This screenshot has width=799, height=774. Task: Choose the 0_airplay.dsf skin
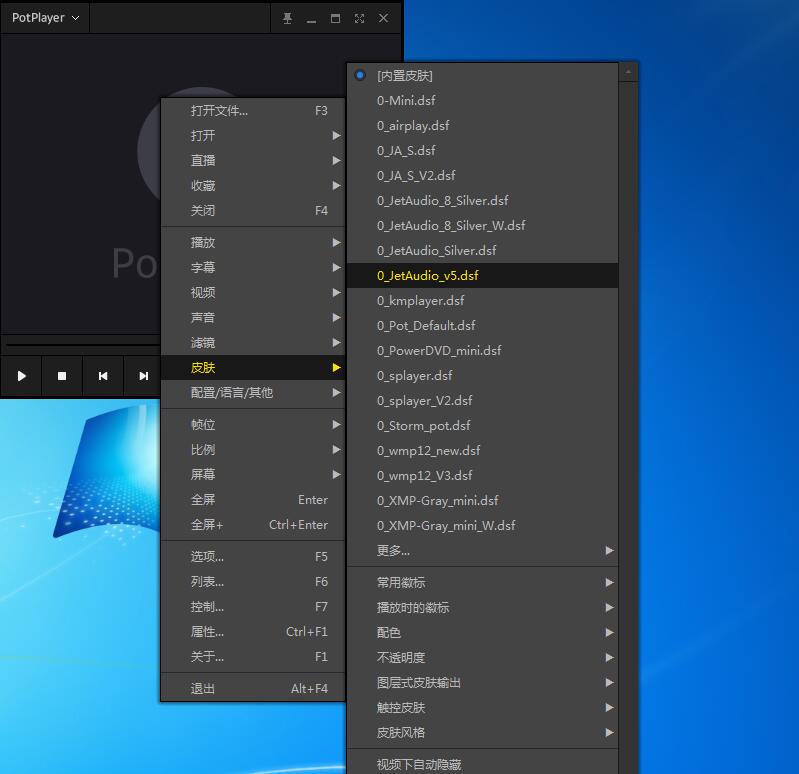[482, 125]
